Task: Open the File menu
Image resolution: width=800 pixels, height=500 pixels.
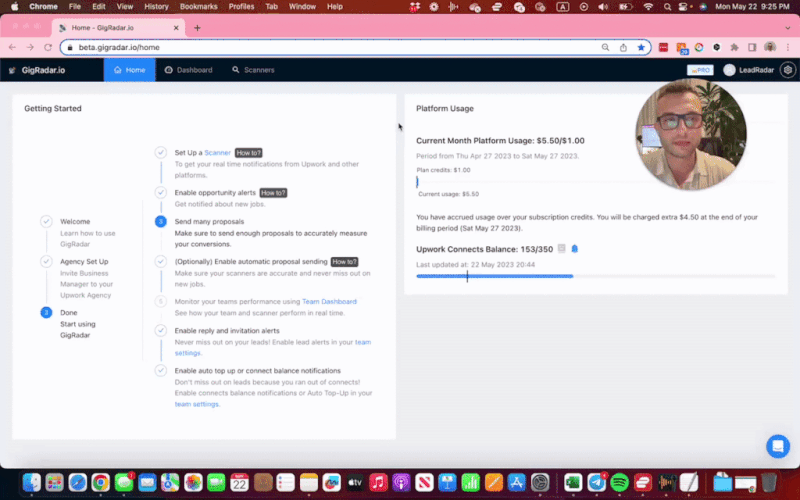Action: 75,7
